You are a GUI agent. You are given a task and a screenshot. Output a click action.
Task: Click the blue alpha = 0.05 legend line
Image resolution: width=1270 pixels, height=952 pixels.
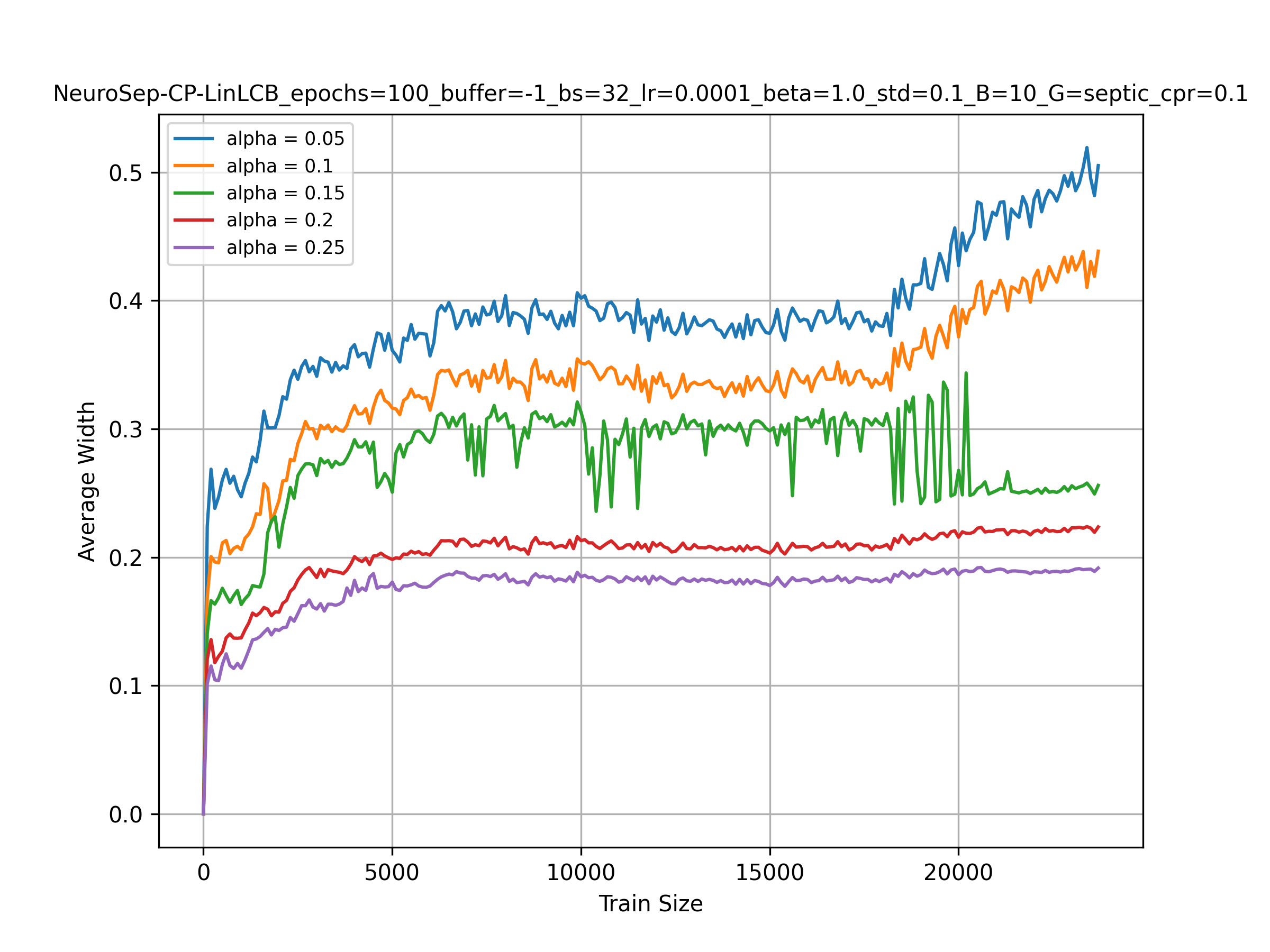pyautogui.click(x=194, y=138)
